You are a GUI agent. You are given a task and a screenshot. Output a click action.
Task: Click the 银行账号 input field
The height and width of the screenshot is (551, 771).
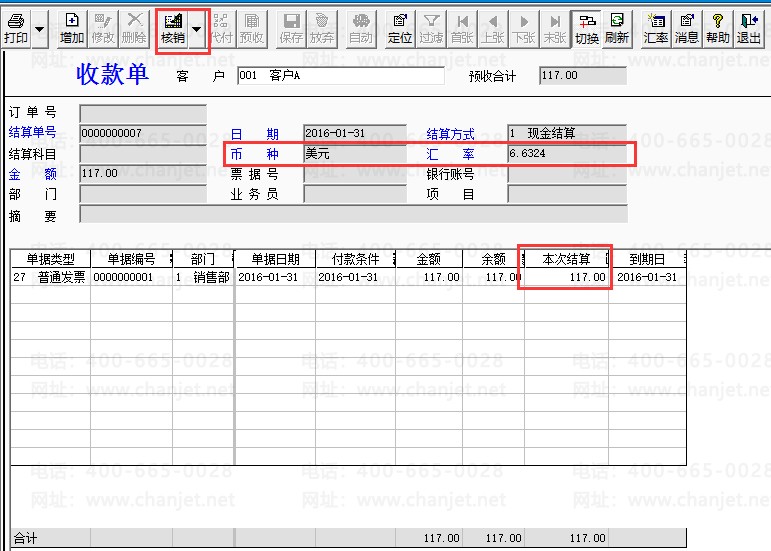(567, 174)
